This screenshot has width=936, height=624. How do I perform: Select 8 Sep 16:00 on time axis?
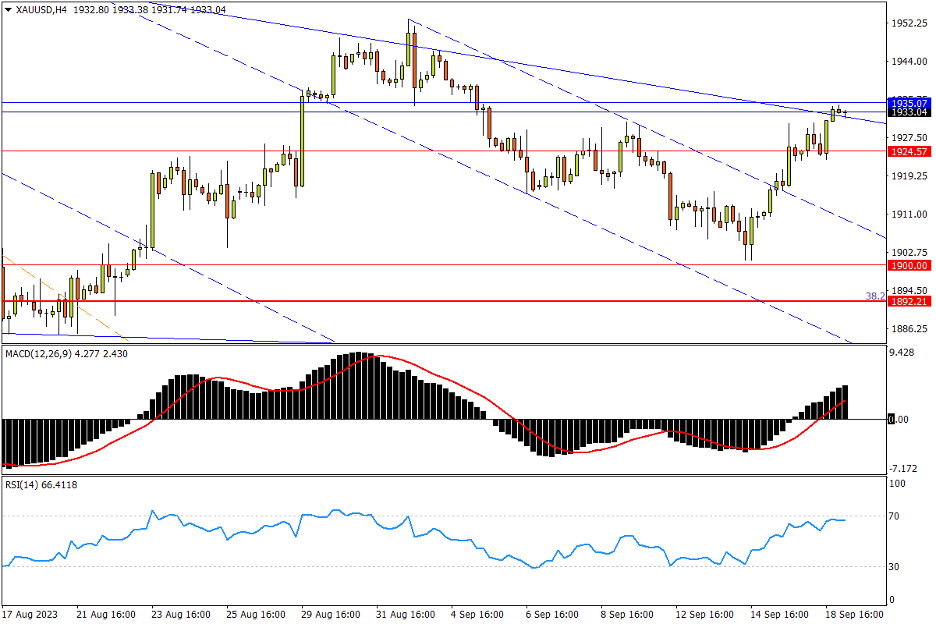pyautogui.click(x=628, y=611)
